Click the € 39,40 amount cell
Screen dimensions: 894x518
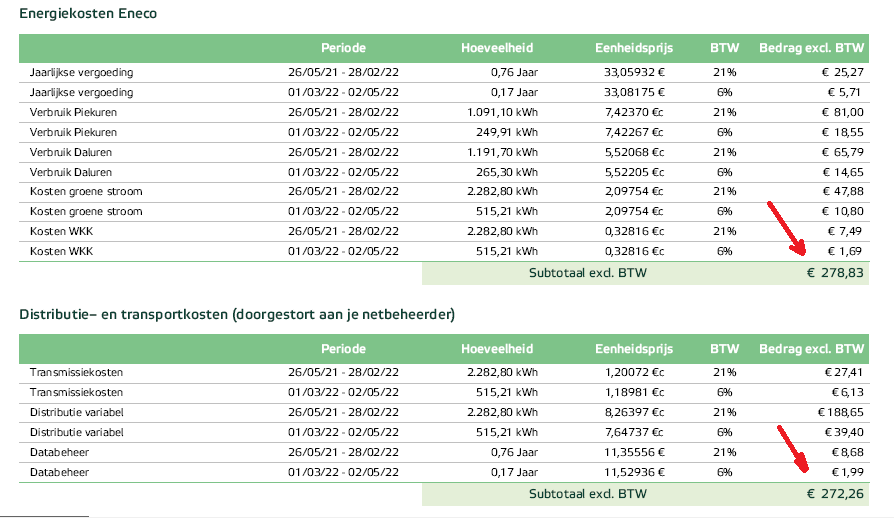tap(842, 432)
